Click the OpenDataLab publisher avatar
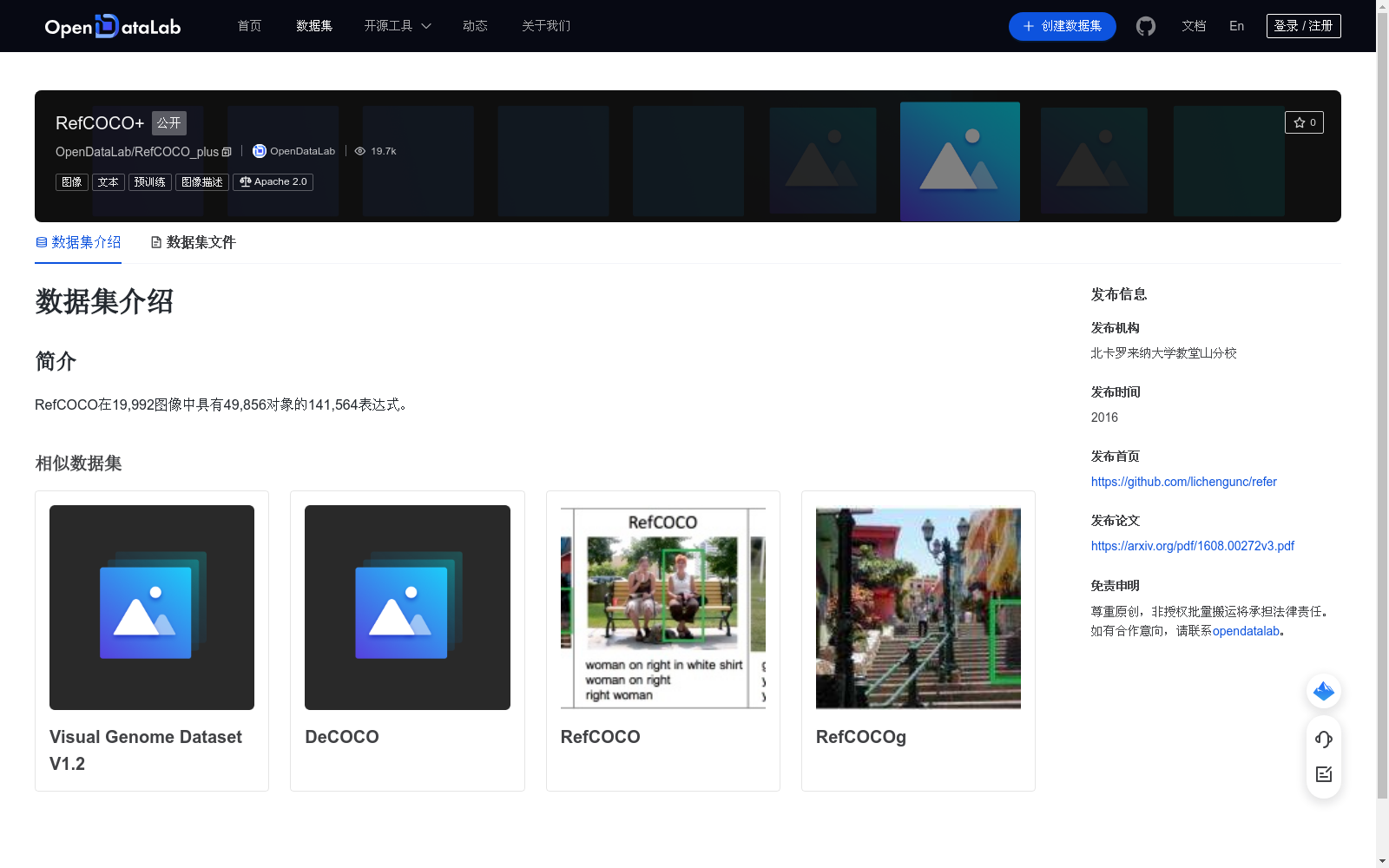The width and height of the screenshot is (1389, 868). [x=259, y=151]
